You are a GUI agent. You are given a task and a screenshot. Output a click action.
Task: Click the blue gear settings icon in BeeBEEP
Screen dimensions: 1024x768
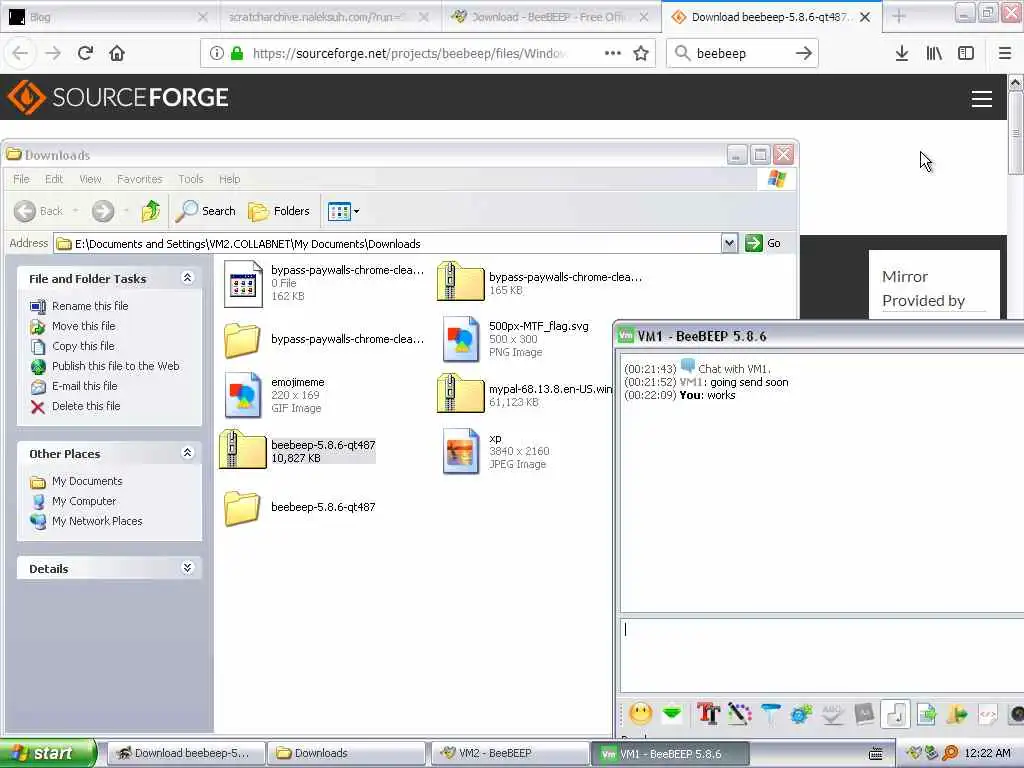801,714
